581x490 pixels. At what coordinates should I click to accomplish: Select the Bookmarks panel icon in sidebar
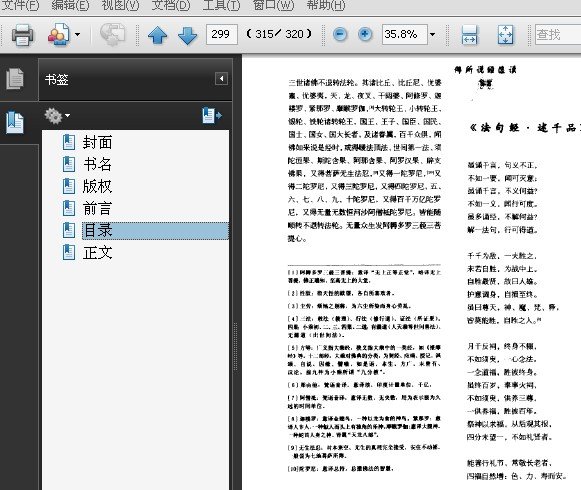point(15,122)
